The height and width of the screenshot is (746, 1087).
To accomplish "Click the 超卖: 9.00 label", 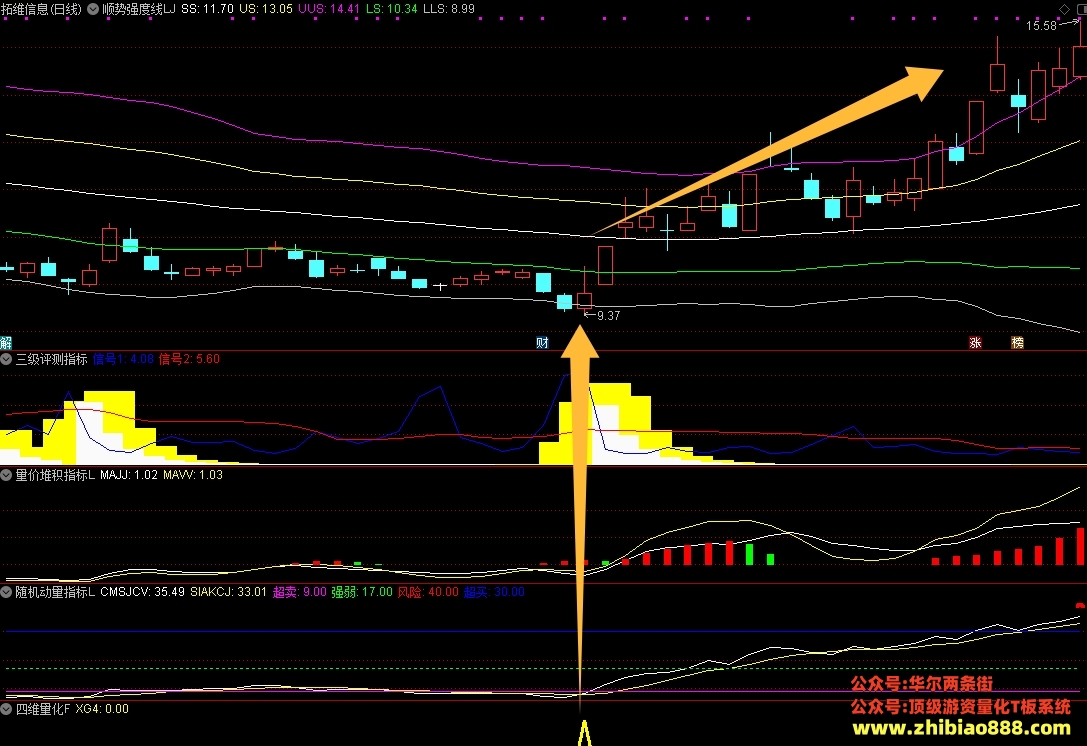I will pyautogui.click(x=299, y=592).
